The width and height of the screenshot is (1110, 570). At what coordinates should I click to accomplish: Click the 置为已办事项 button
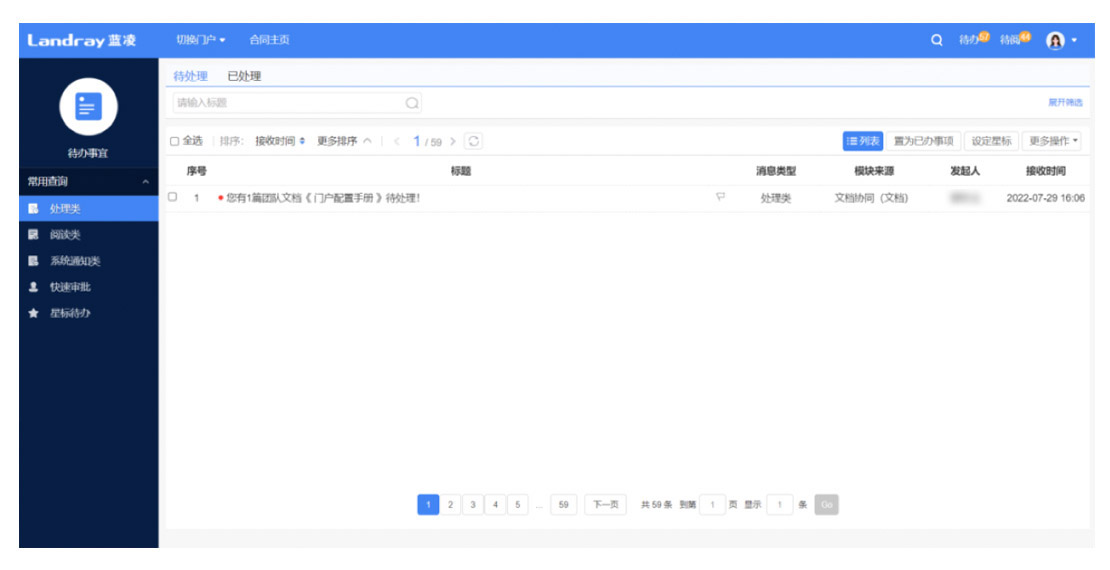click(x=923, y=141)
